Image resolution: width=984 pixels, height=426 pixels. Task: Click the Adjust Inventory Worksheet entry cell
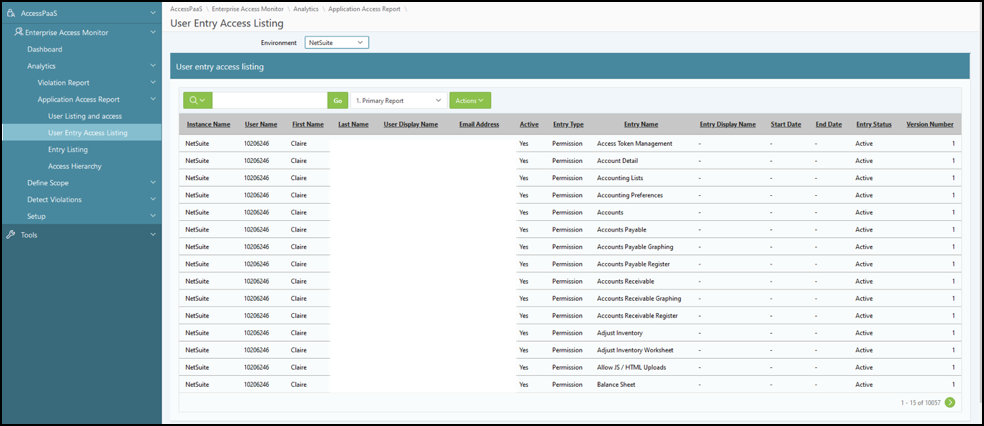coord(635,350)
